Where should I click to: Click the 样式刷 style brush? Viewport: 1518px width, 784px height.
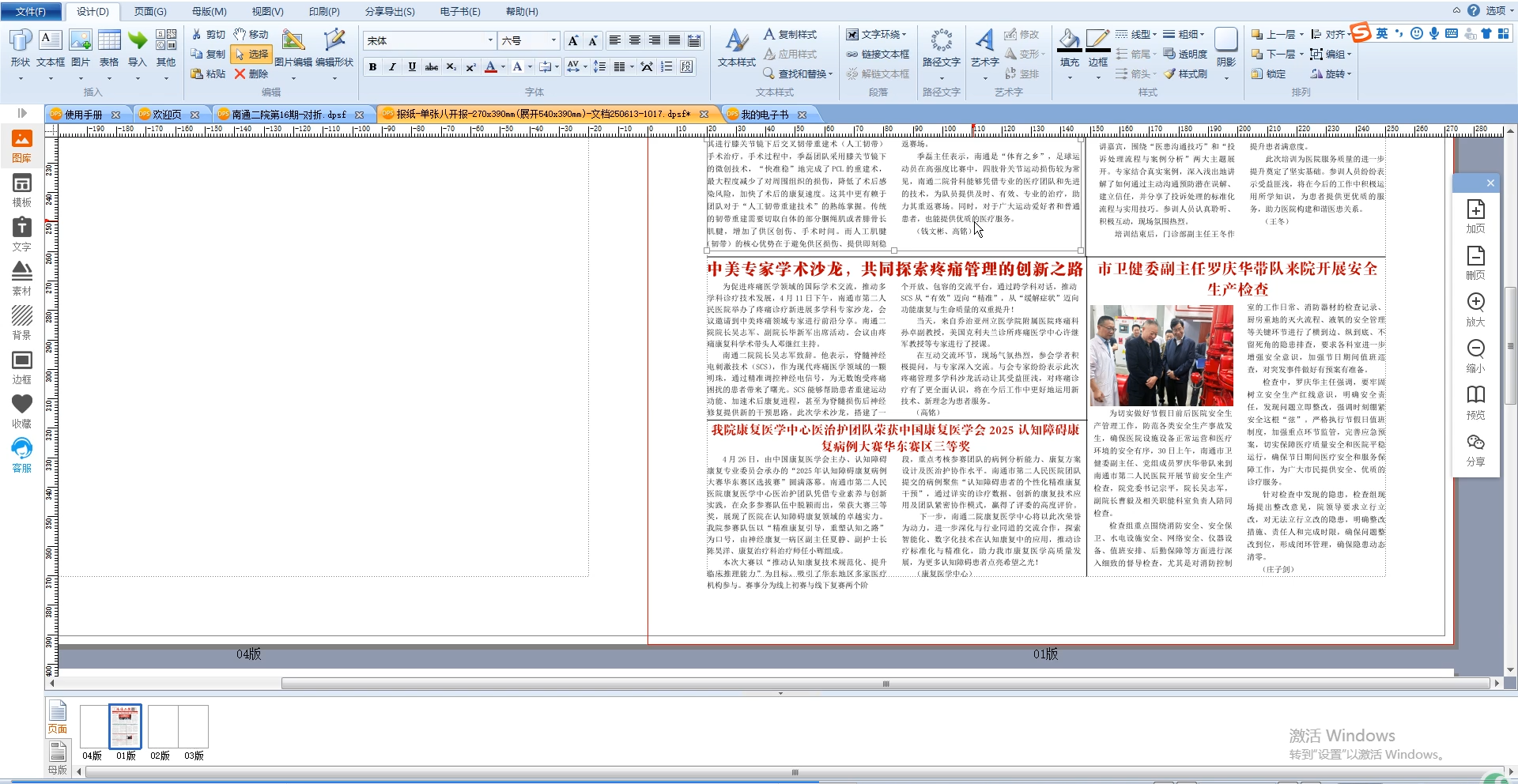[1185, 73]
